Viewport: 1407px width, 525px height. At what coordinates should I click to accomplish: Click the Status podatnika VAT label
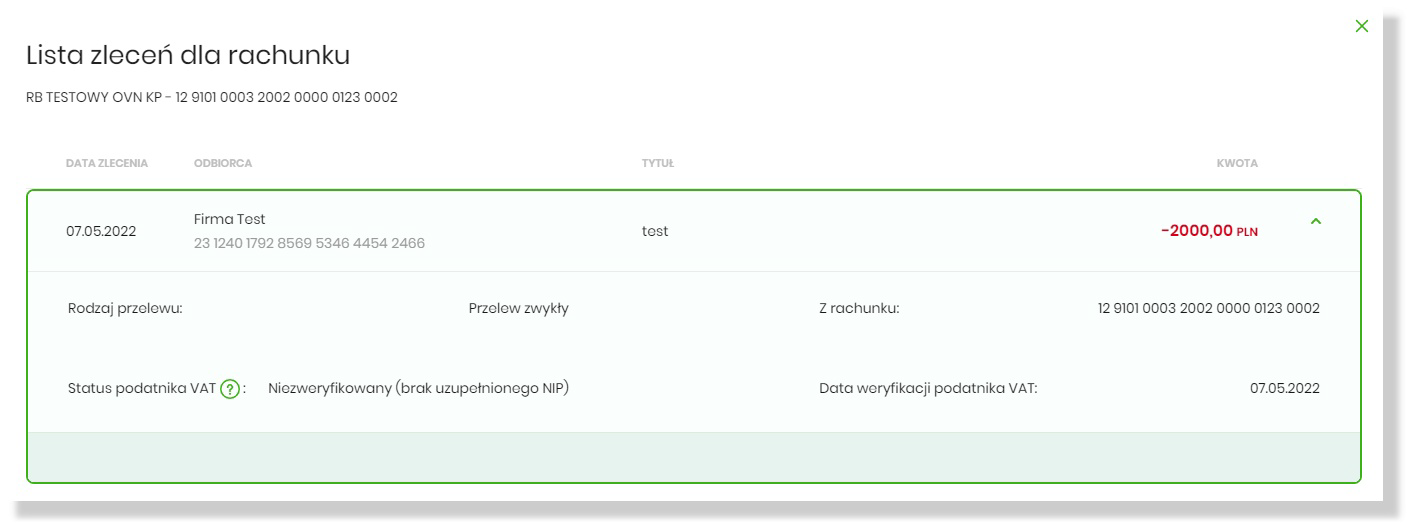[x=141, y=389]
